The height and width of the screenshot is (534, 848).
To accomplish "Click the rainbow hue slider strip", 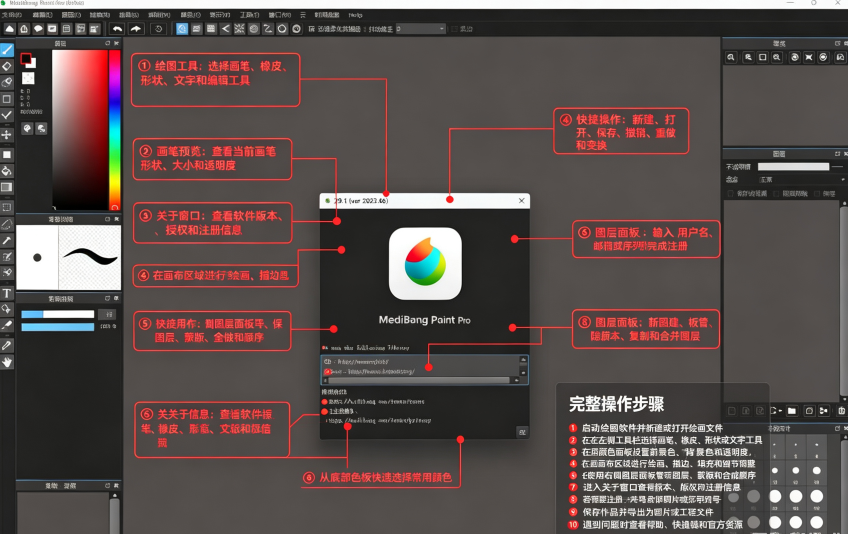I will (115, 130).
